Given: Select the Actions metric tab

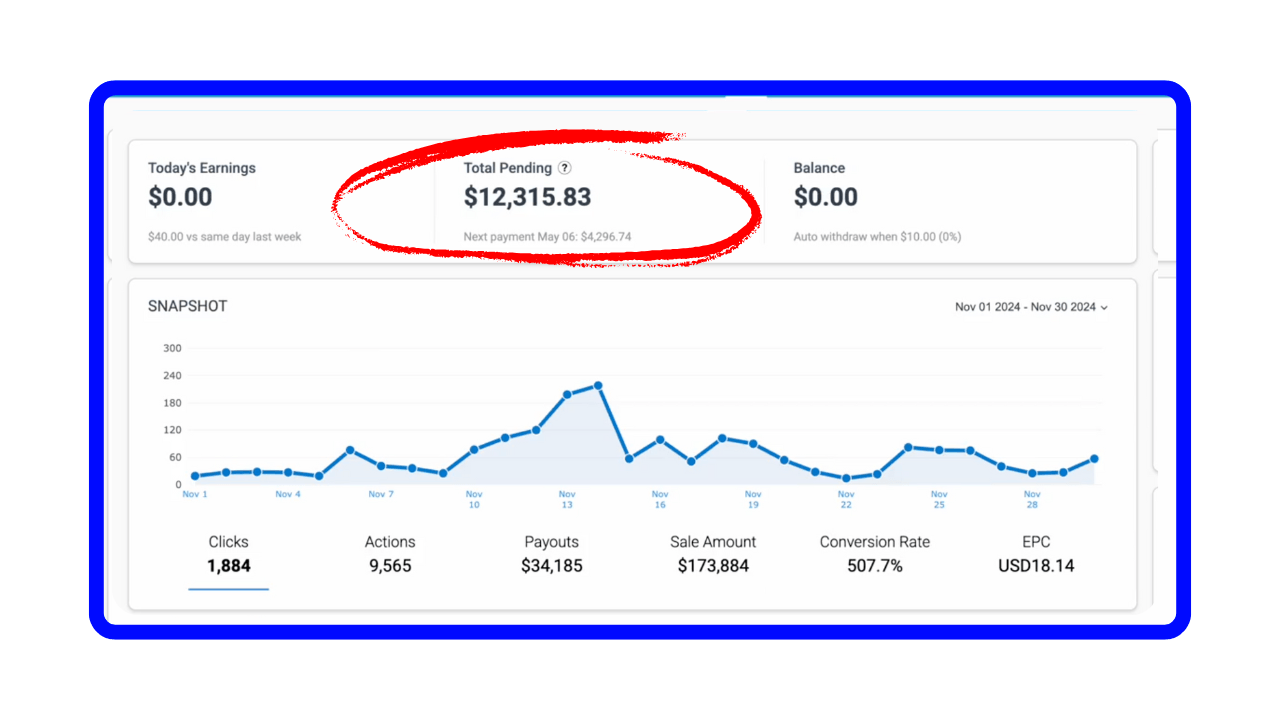Looking at the screenshot, I should (390, 554).
